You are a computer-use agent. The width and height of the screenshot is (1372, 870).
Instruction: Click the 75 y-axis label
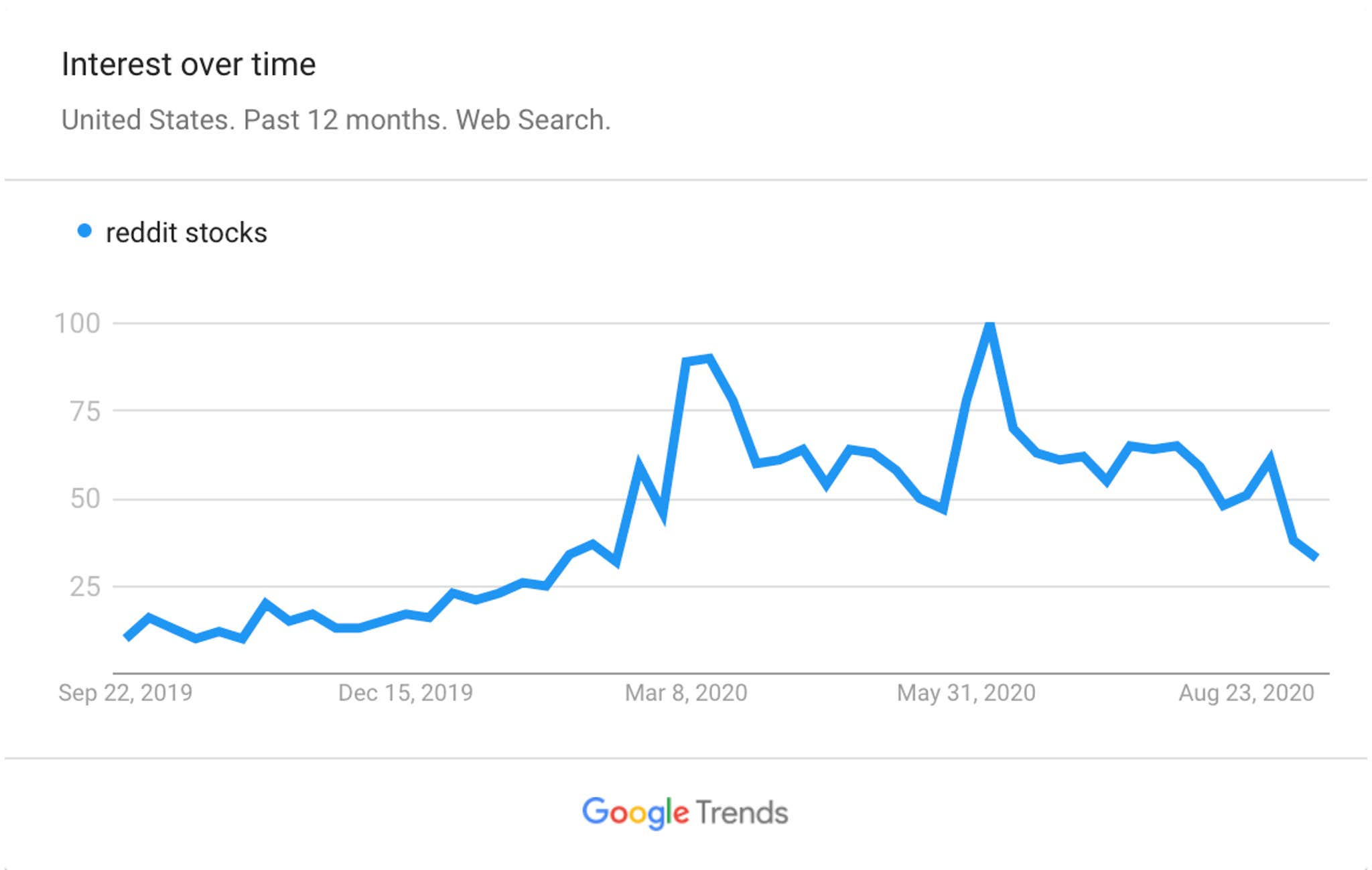[x=85, y=411]
